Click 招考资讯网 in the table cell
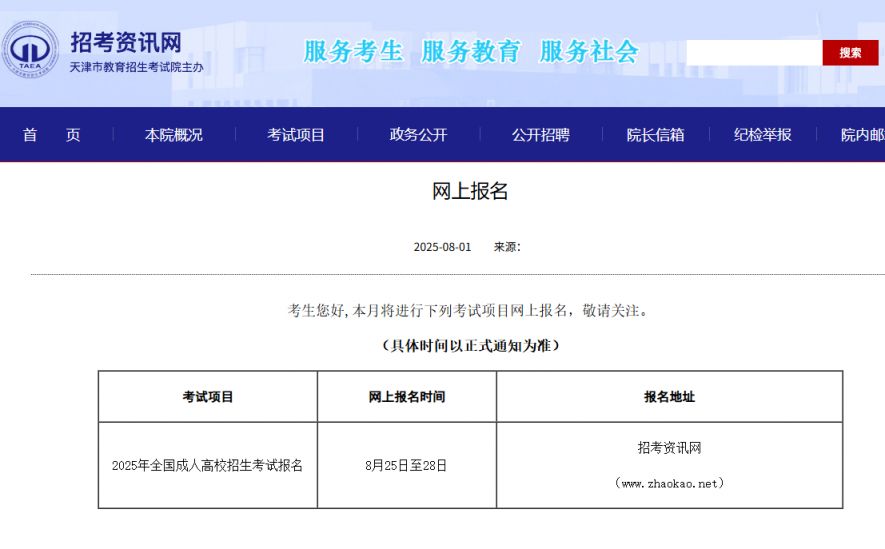 click(x=669, y=448)
